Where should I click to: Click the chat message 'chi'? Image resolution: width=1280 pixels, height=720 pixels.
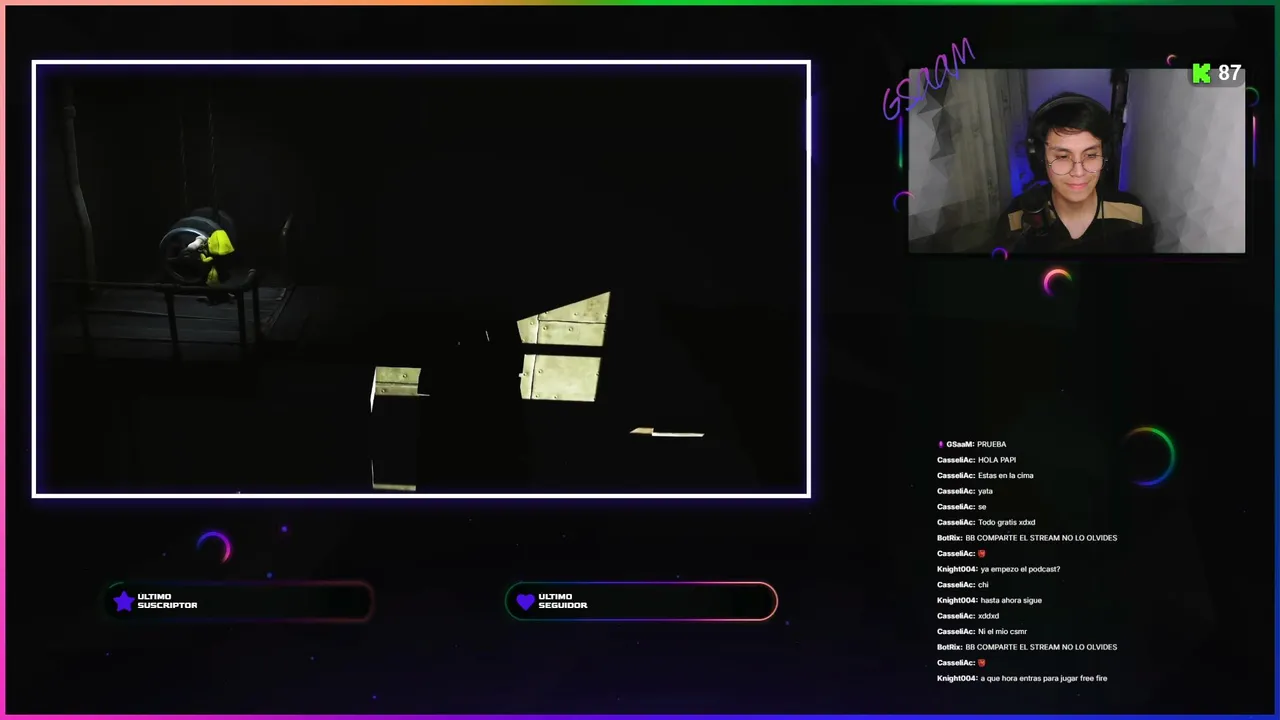983,585
